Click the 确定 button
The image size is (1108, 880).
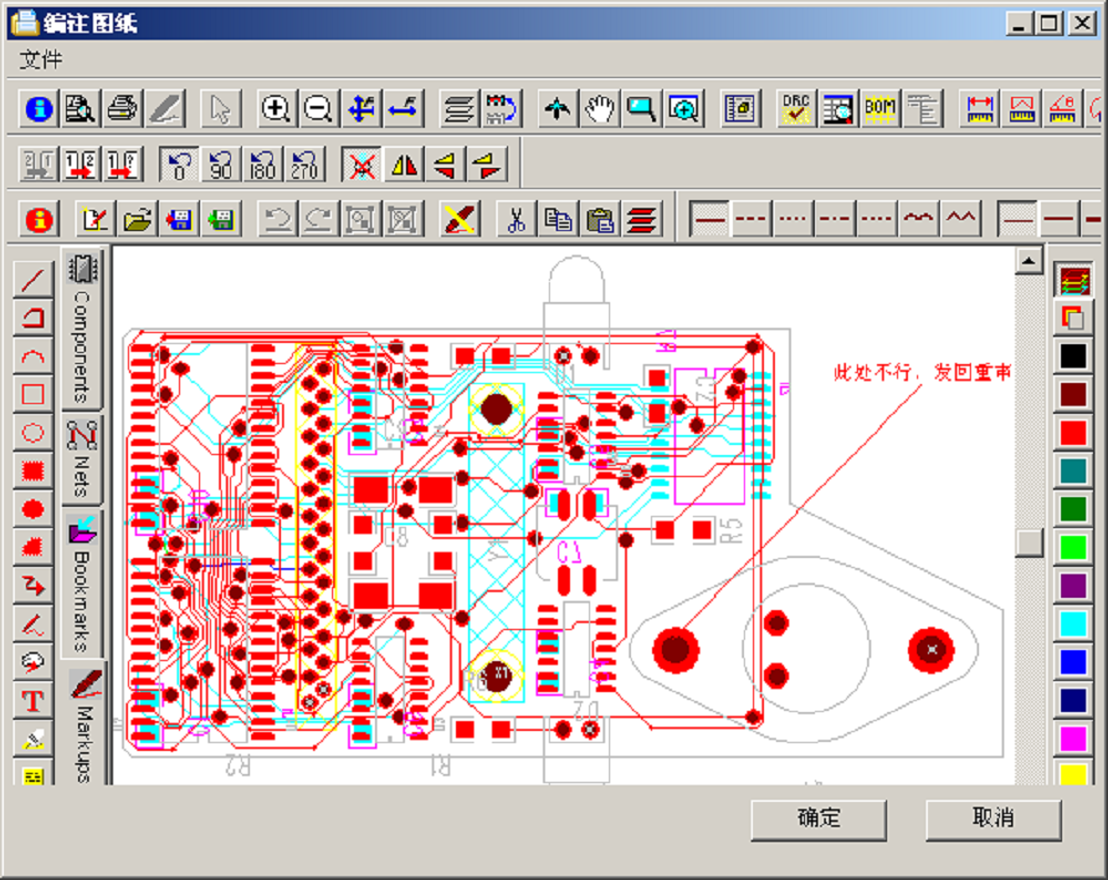(x=818, y=819)
